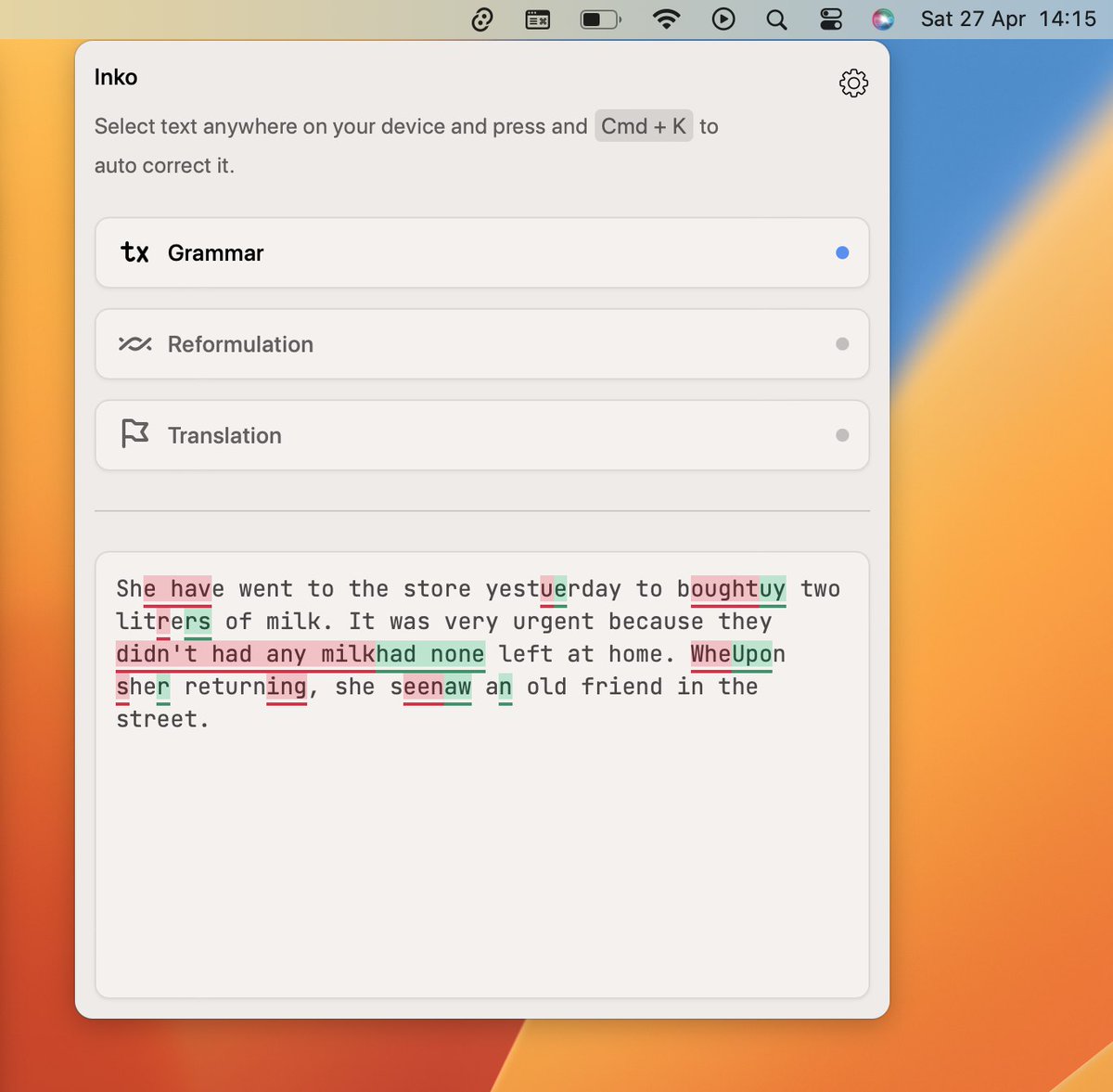
Task: Click the corrected word "WheUpon"
Action: [x=738, y=654]
